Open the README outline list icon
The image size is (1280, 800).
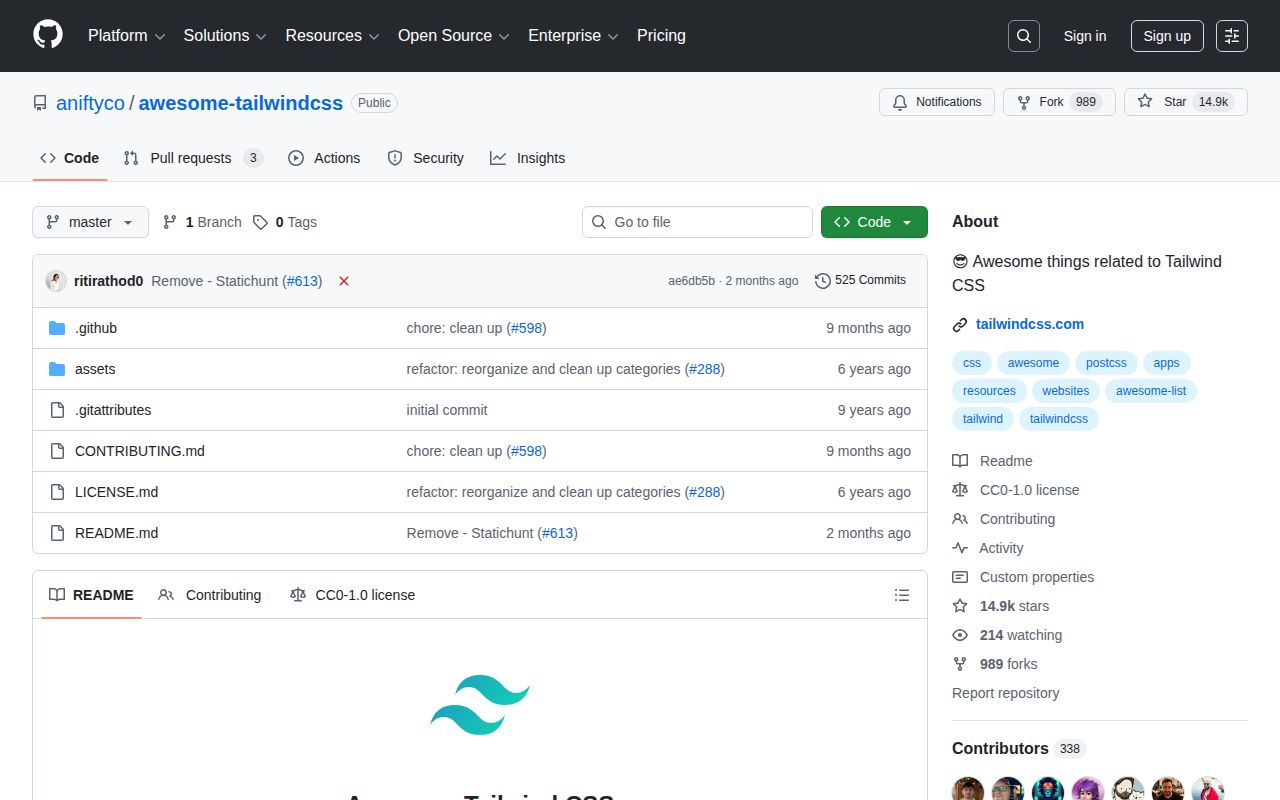[901, 594]
